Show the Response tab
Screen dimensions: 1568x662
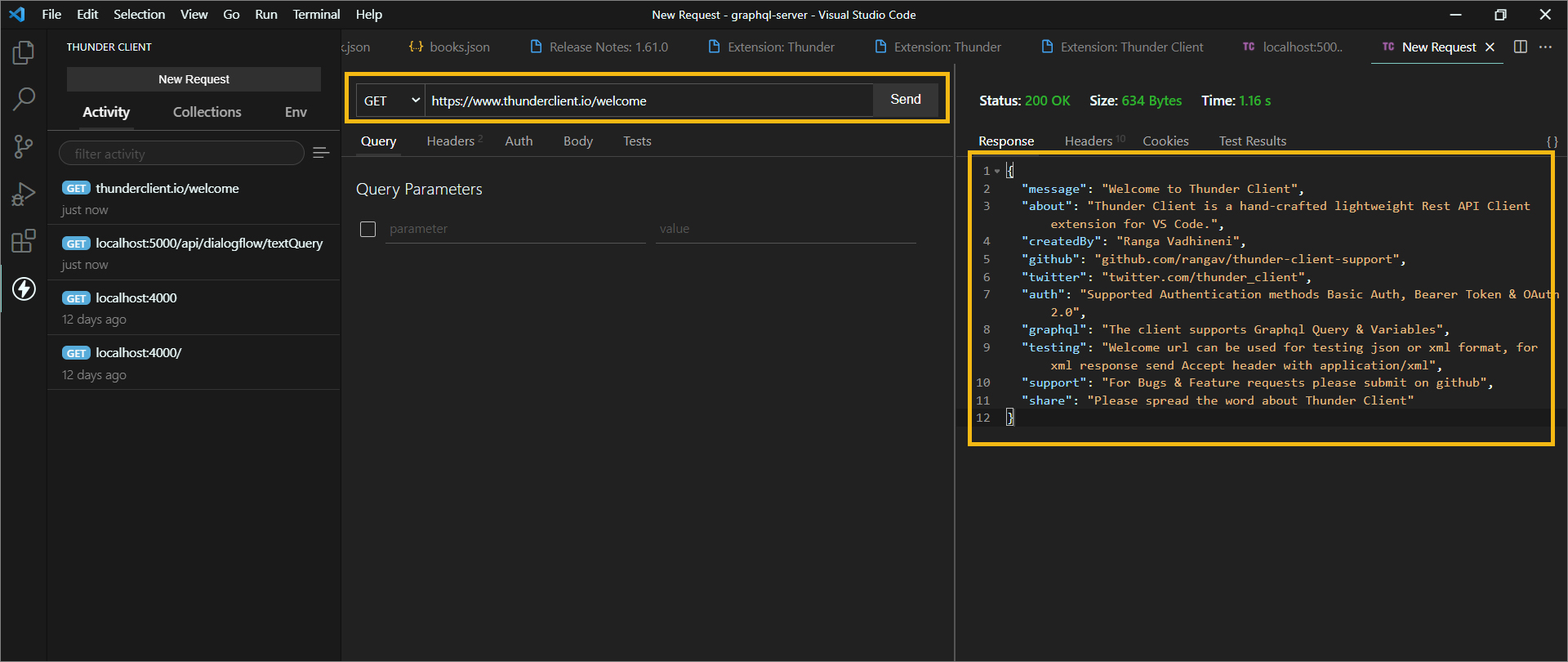(1006, 141)
